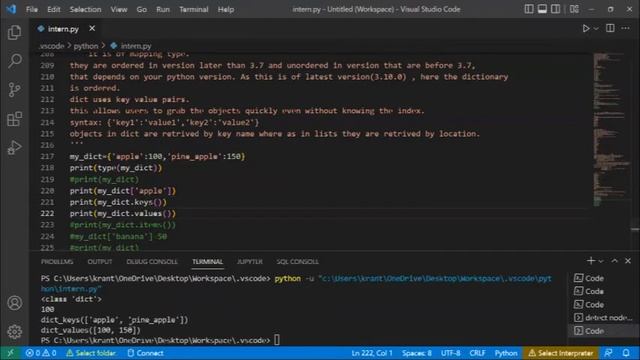640x360 pixels.
Task: Open the Extensions view
Action: pyautogui.click(x=14, y=119)
